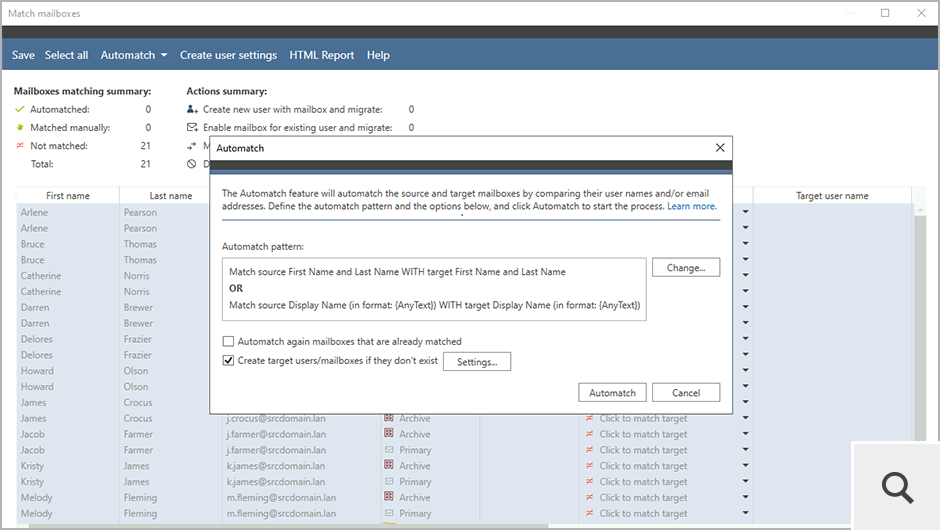Expand target dropdown arrow for last m.fleming row
This screenshot has width=940, height=530.
745,514
